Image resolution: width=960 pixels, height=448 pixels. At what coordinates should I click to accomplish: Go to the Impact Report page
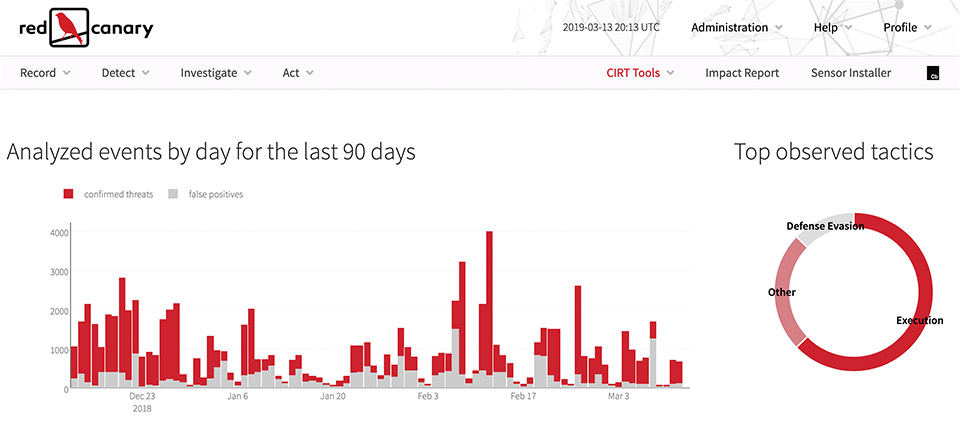[742, 73]
